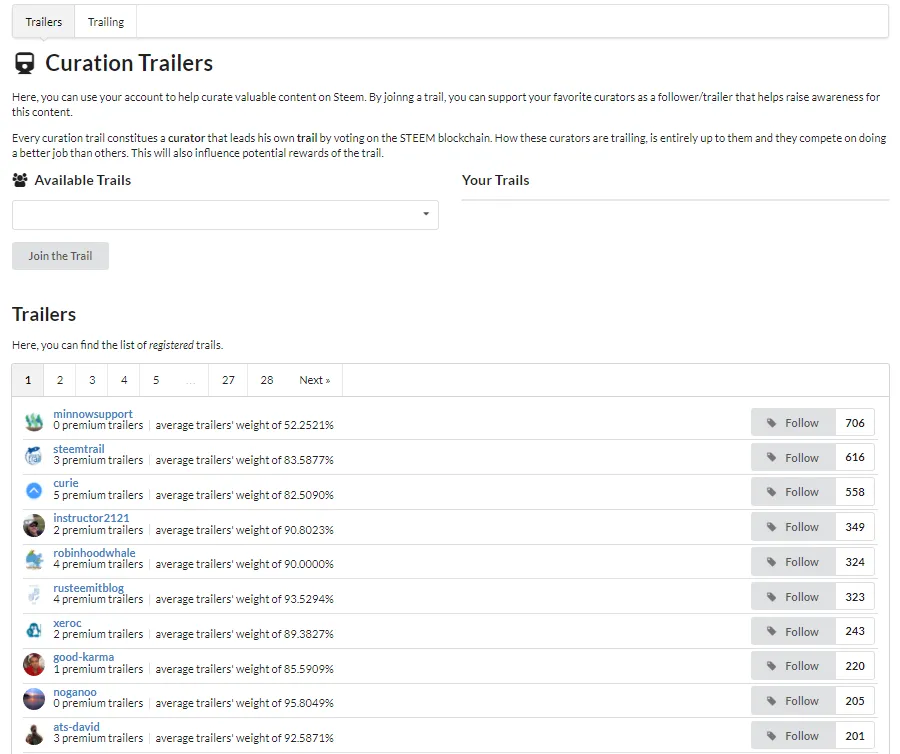Click the 243 follower count for xeroc
Screen dimensions: 900x754
[855, 631]
